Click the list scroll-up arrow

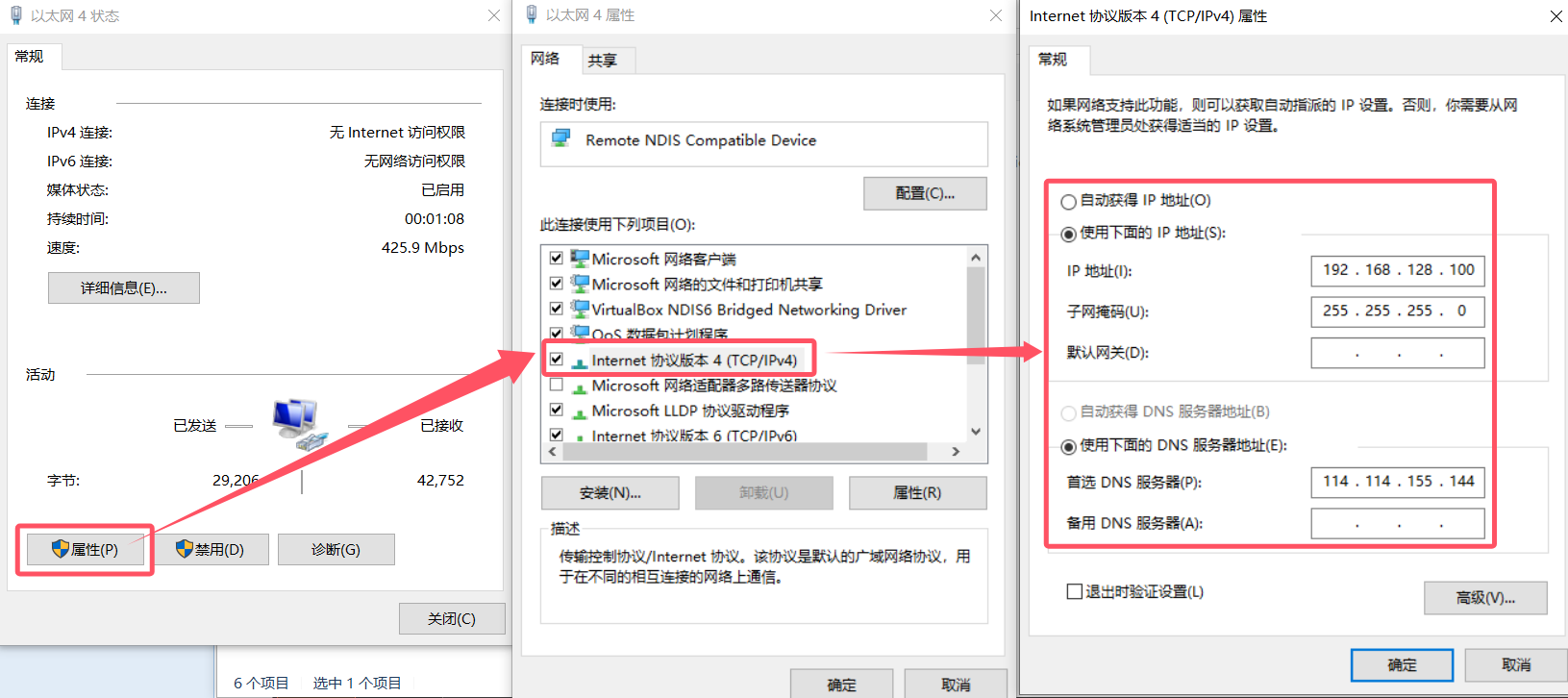point(976,258)
